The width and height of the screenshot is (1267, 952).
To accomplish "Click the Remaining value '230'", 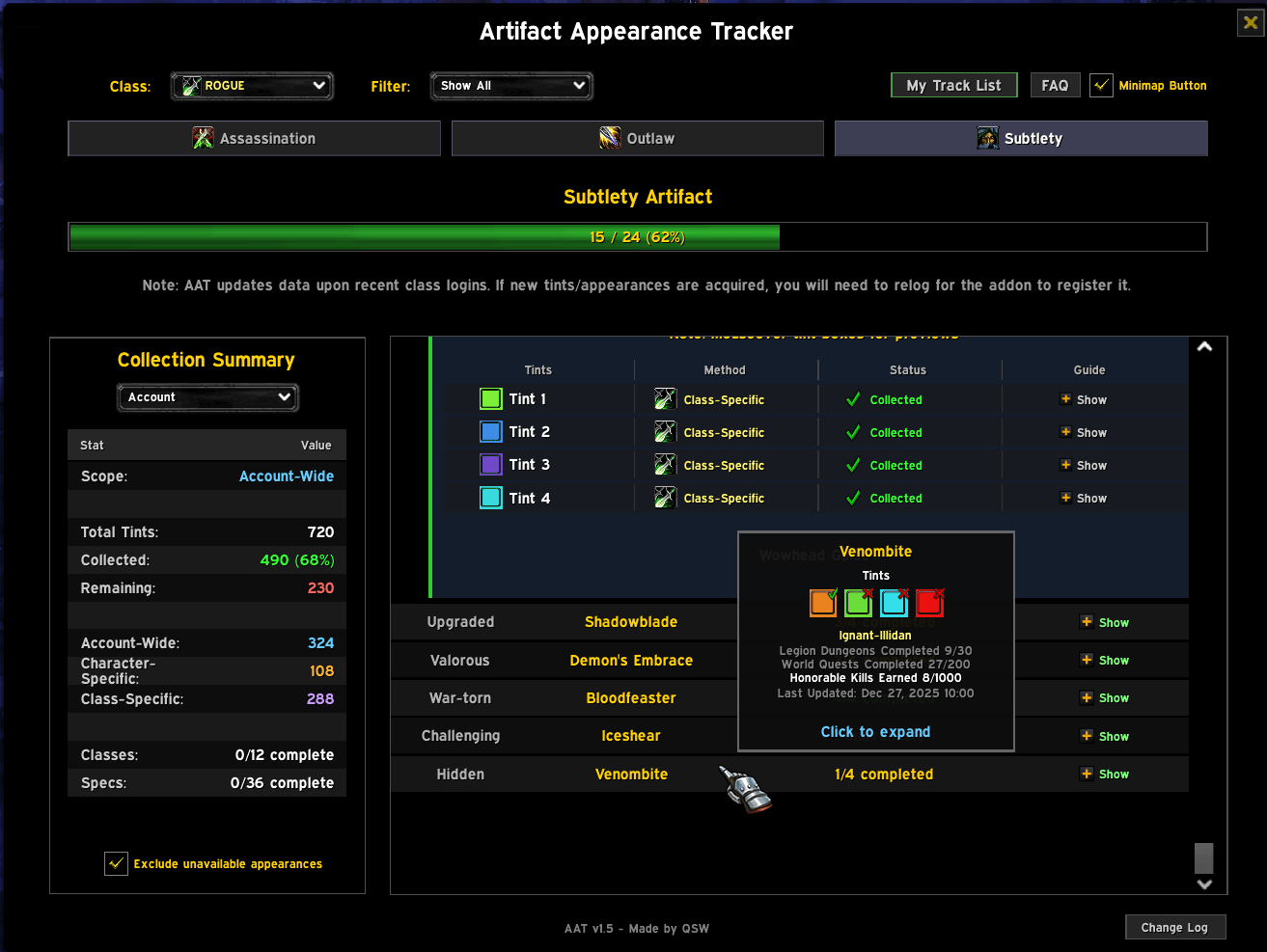I will tap(321, 587).
